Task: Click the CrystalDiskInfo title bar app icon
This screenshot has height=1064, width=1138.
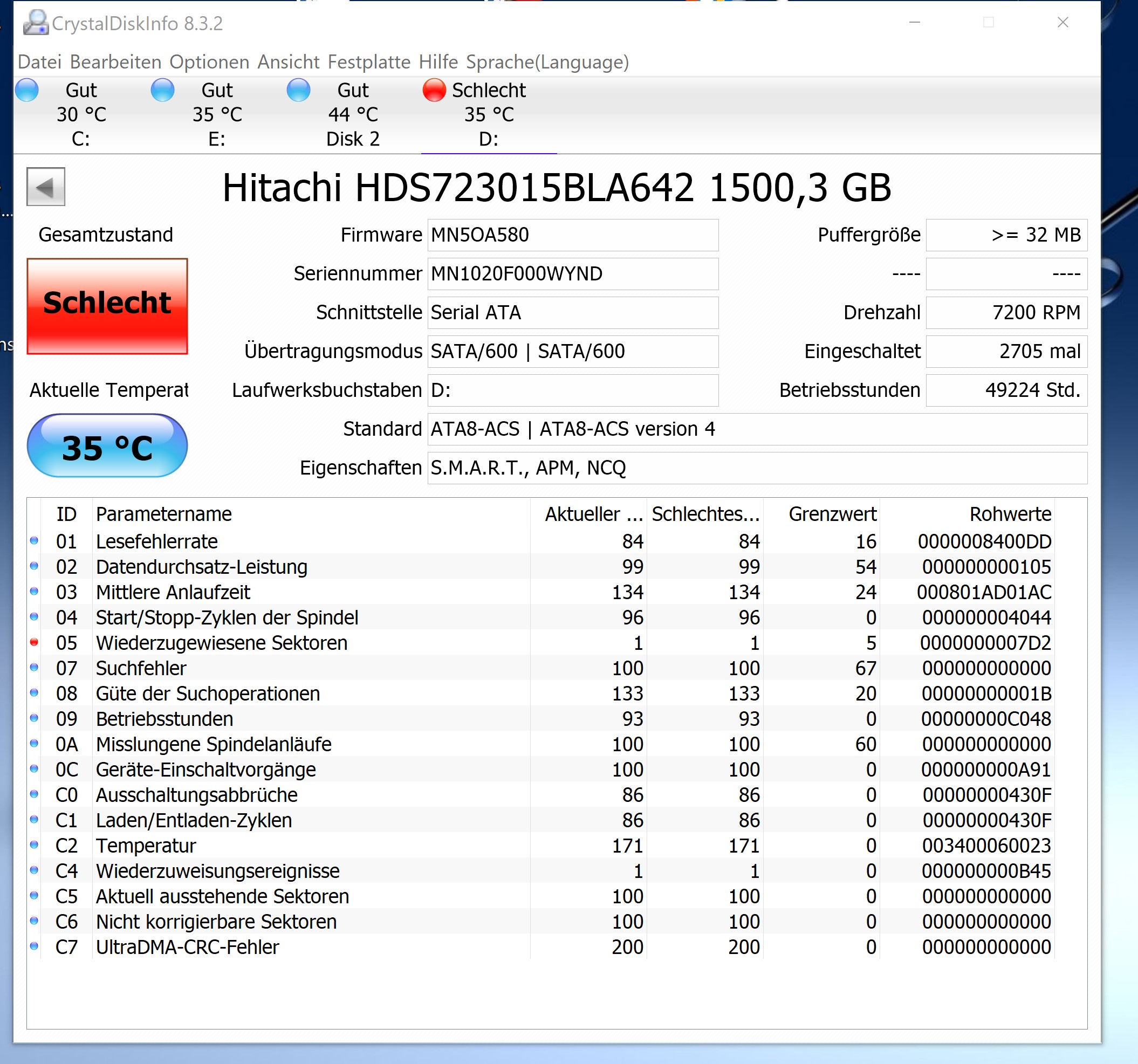Action: point(36,23)
